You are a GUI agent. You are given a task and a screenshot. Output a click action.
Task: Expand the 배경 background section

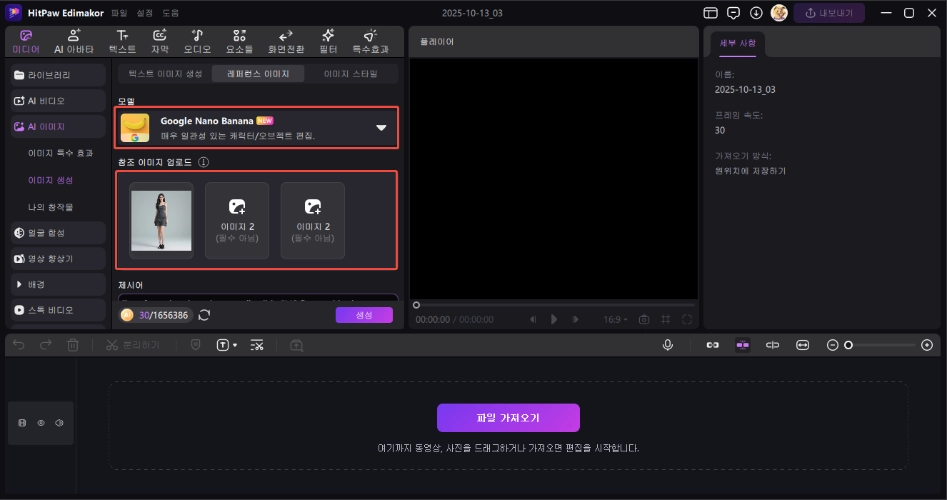58,284
